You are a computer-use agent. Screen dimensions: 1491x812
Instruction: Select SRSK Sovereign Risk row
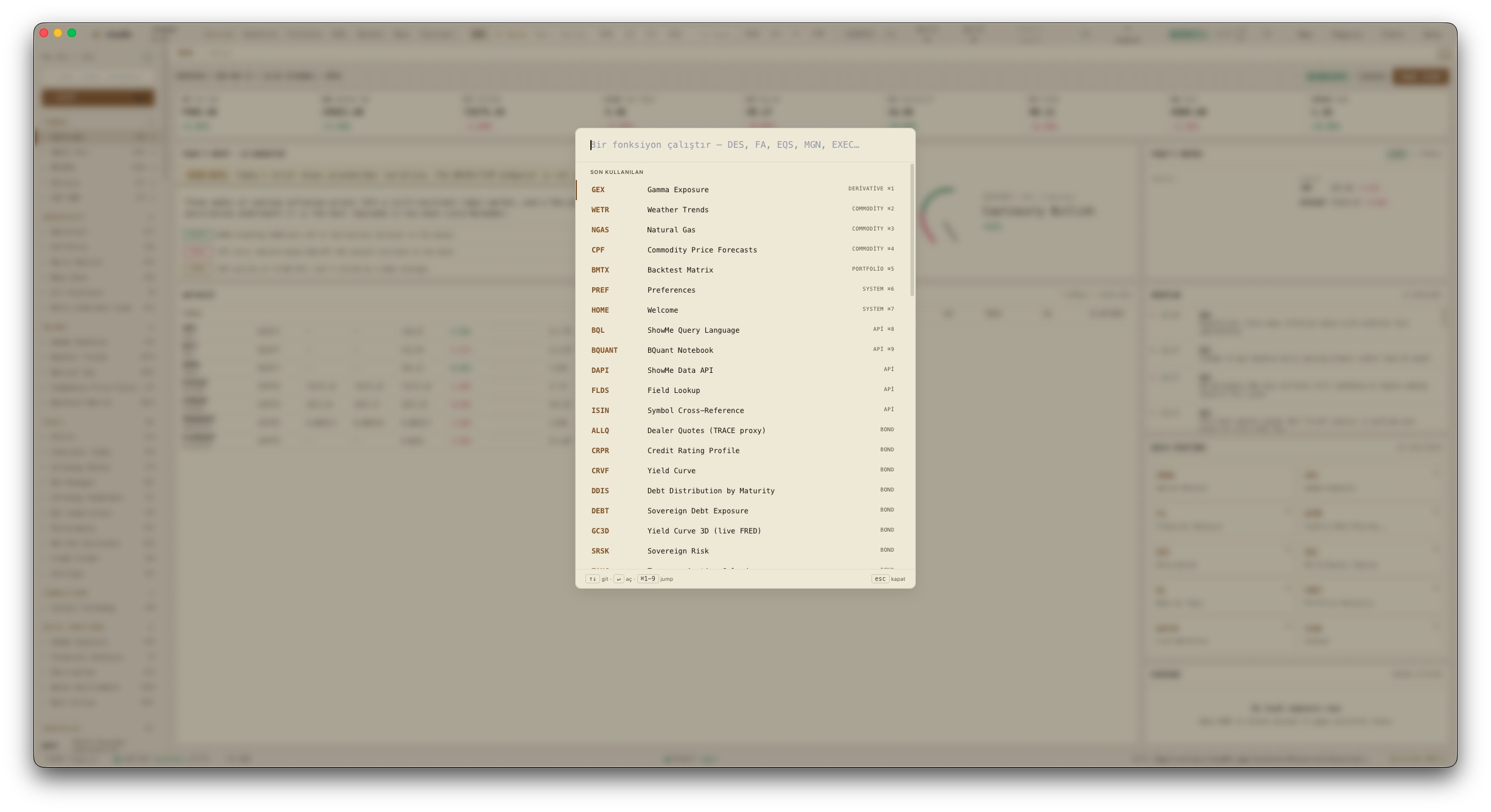click(742, 551)
